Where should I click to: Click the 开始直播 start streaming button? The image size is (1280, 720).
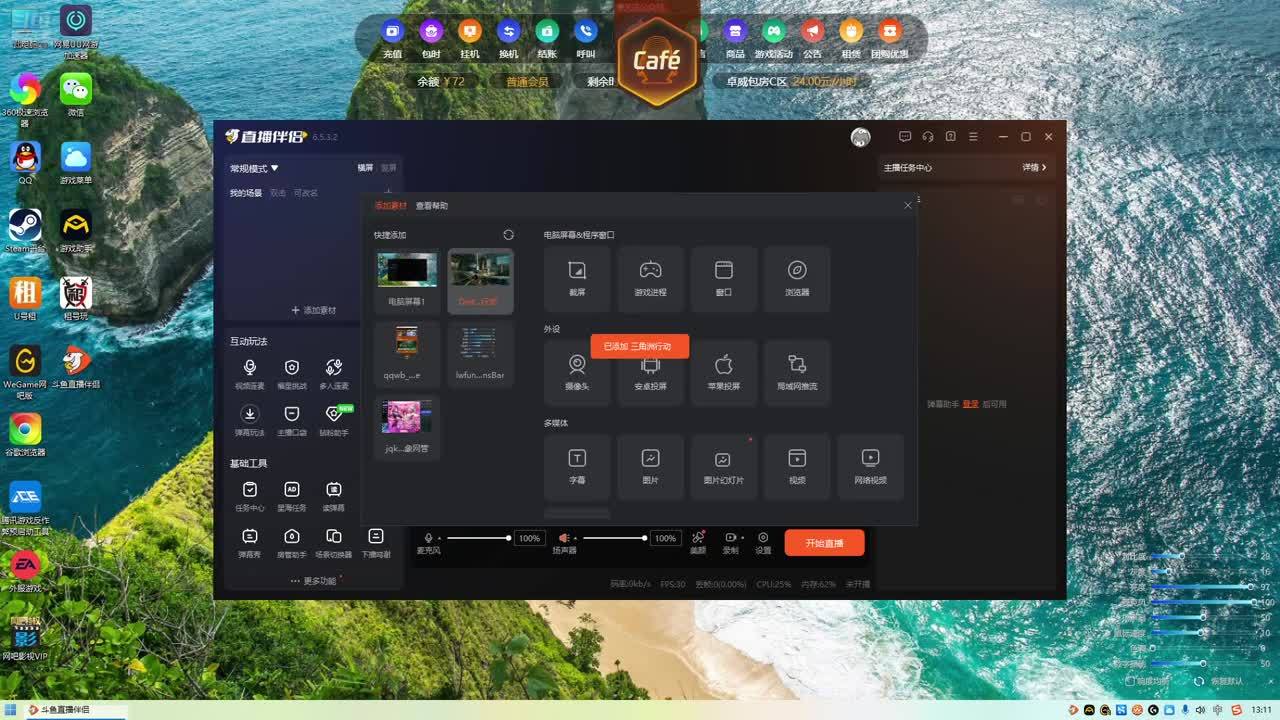(824, 543)
